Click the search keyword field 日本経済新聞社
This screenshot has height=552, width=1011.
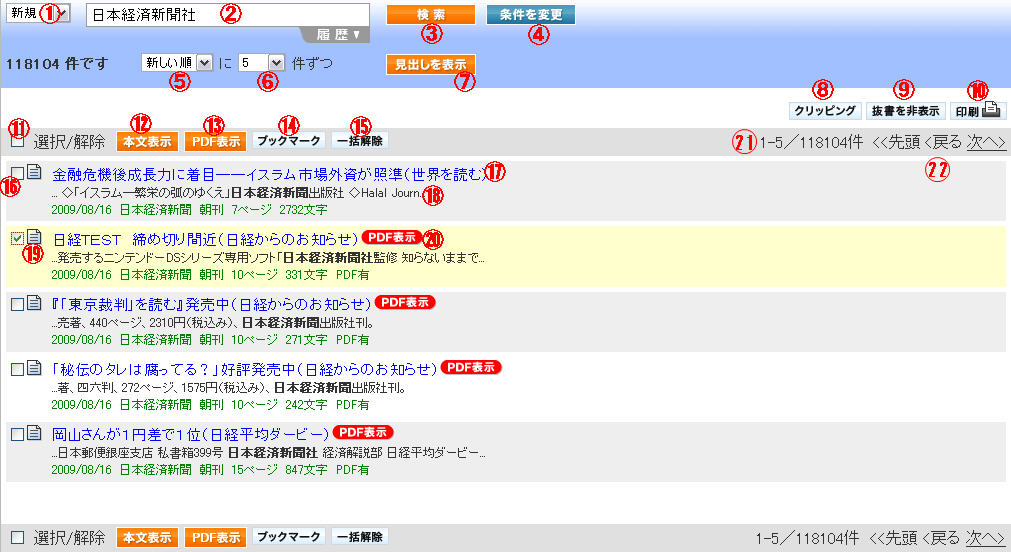228,15
